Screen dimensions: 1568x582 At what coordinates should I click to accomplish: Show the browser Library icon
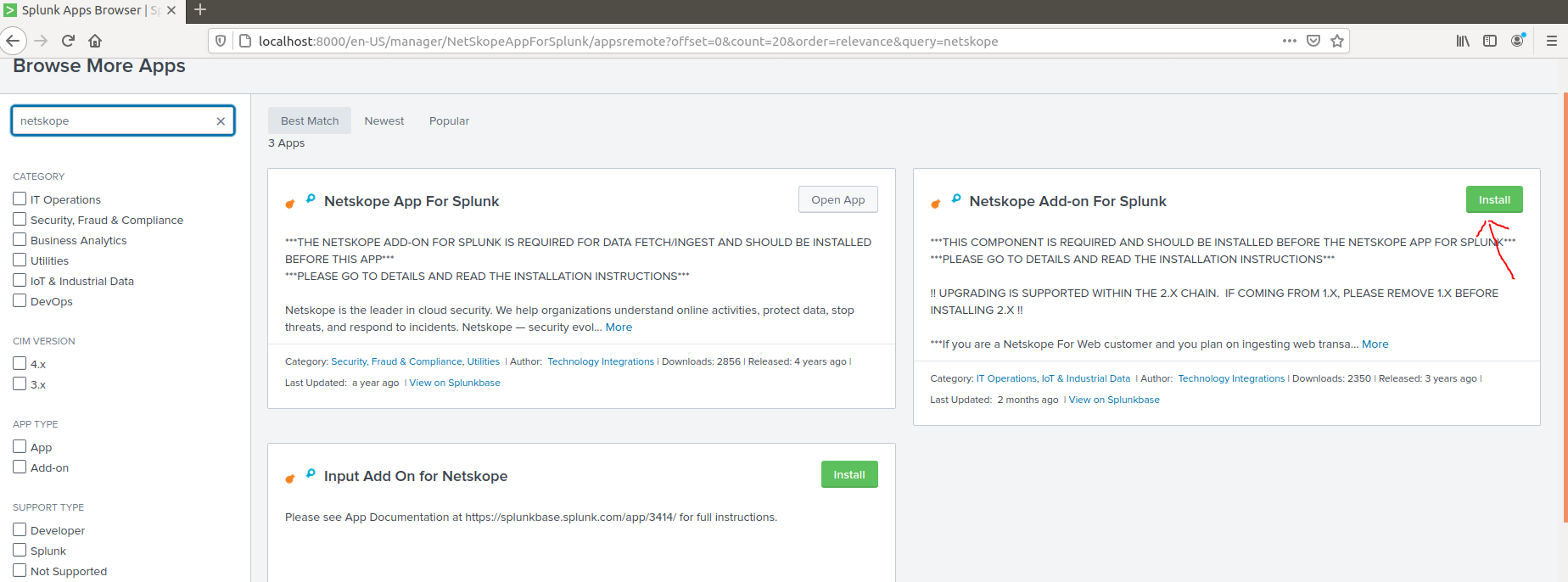(1463, 41)
